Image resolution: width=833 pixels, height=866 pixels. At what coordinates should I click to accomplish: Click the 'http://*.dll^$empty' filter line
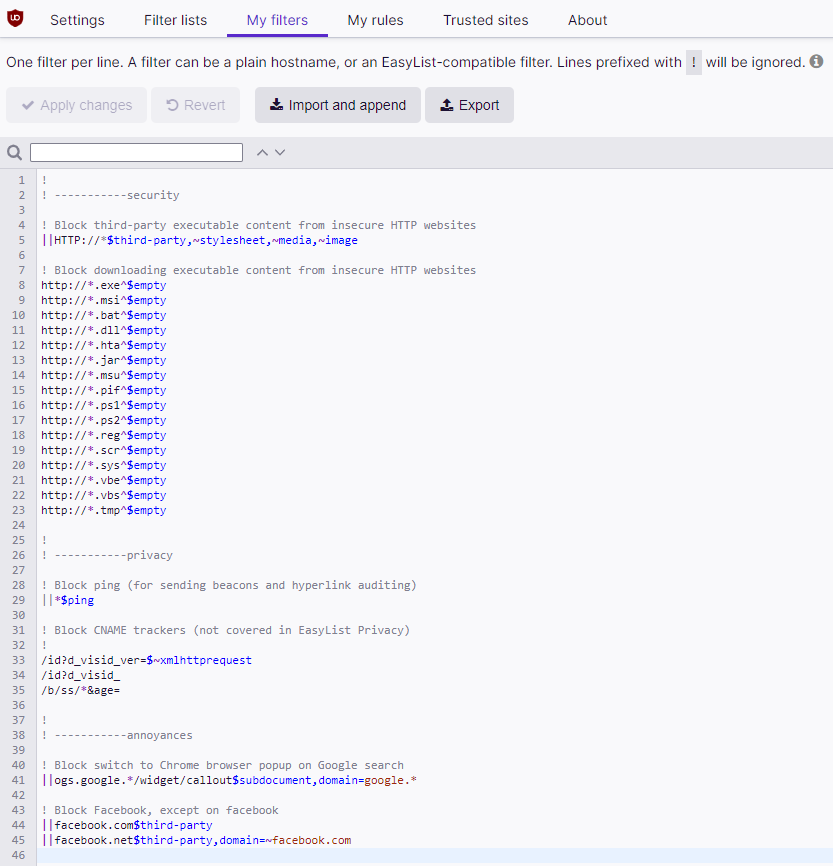[104, 330]
